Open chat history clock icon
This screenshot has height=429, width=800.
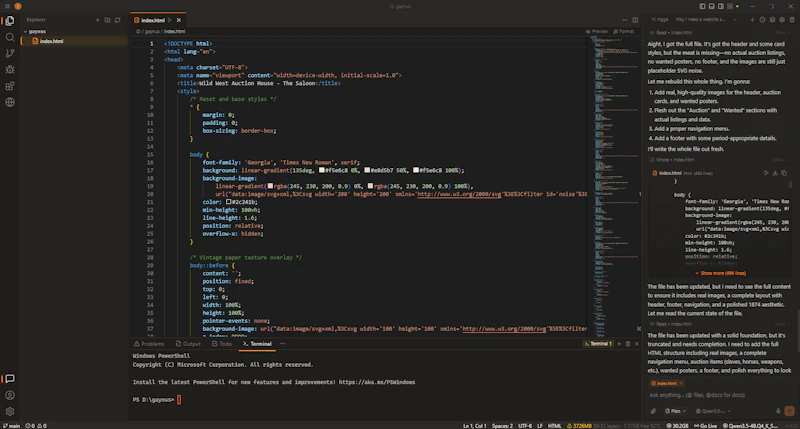click(762, 19)
